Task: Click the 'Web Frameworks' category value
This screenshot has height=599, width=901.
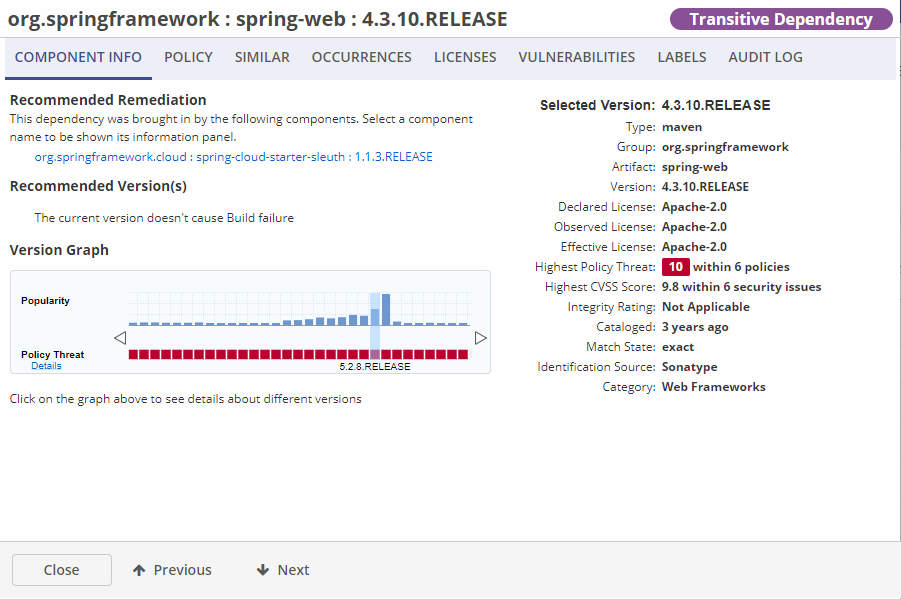Action: [714, 387]
